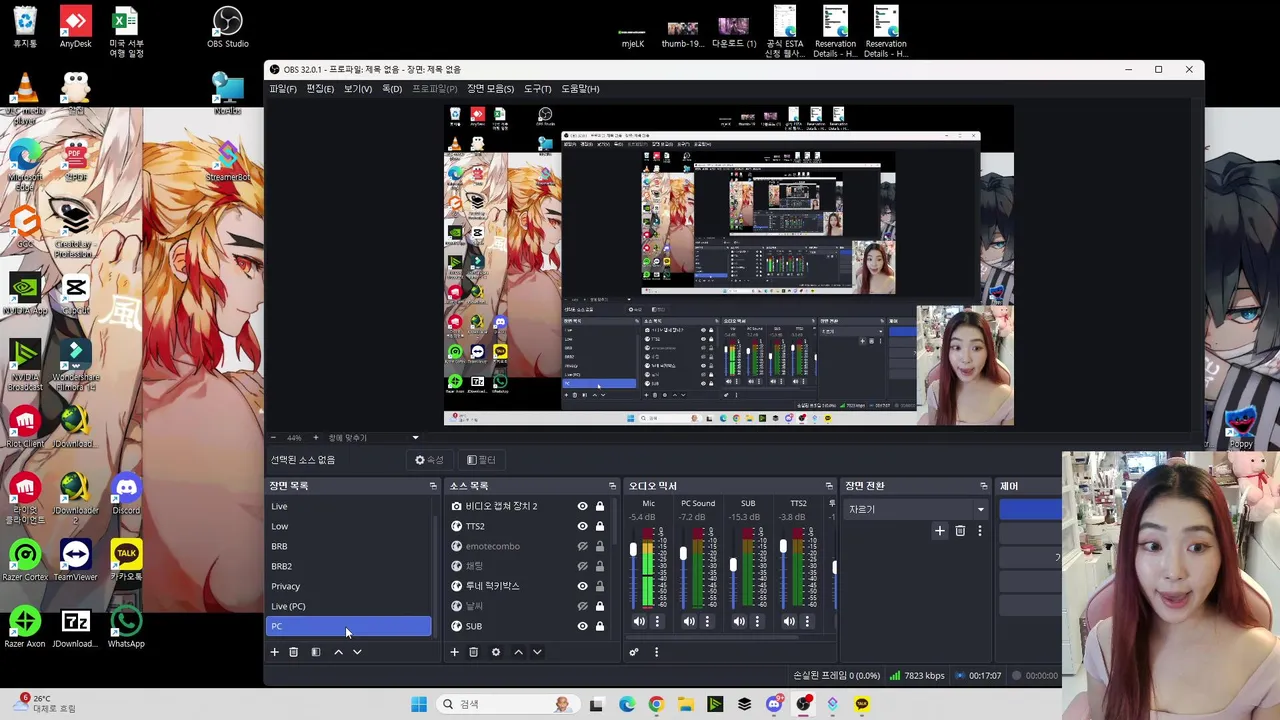Open SUB channel options menu
This screenshot has height=720, width=1280.
click(x=757, y=621)
